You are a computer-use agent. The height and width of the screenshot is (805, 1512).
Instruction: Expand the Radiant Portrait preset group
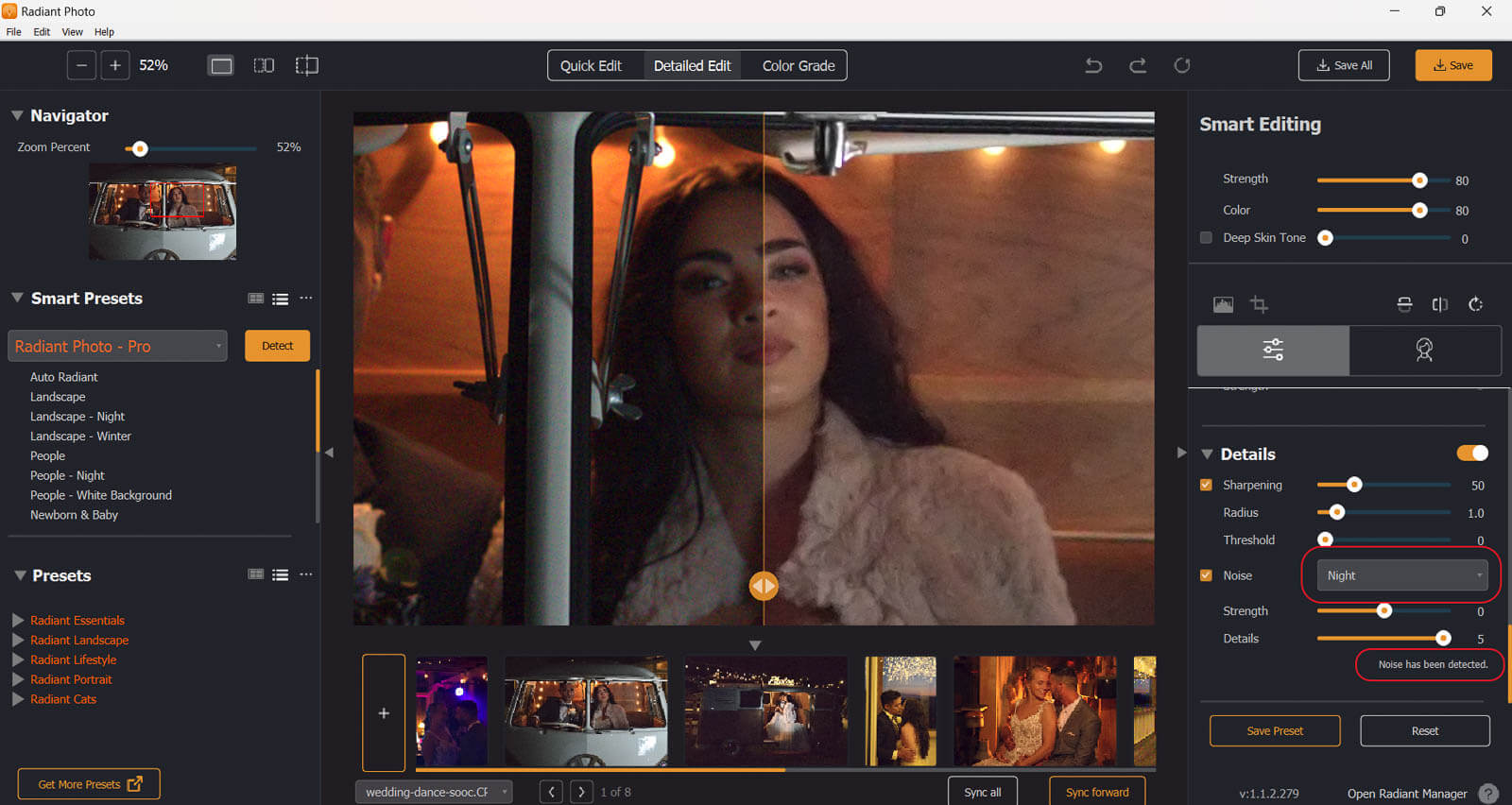pos(18,679)
